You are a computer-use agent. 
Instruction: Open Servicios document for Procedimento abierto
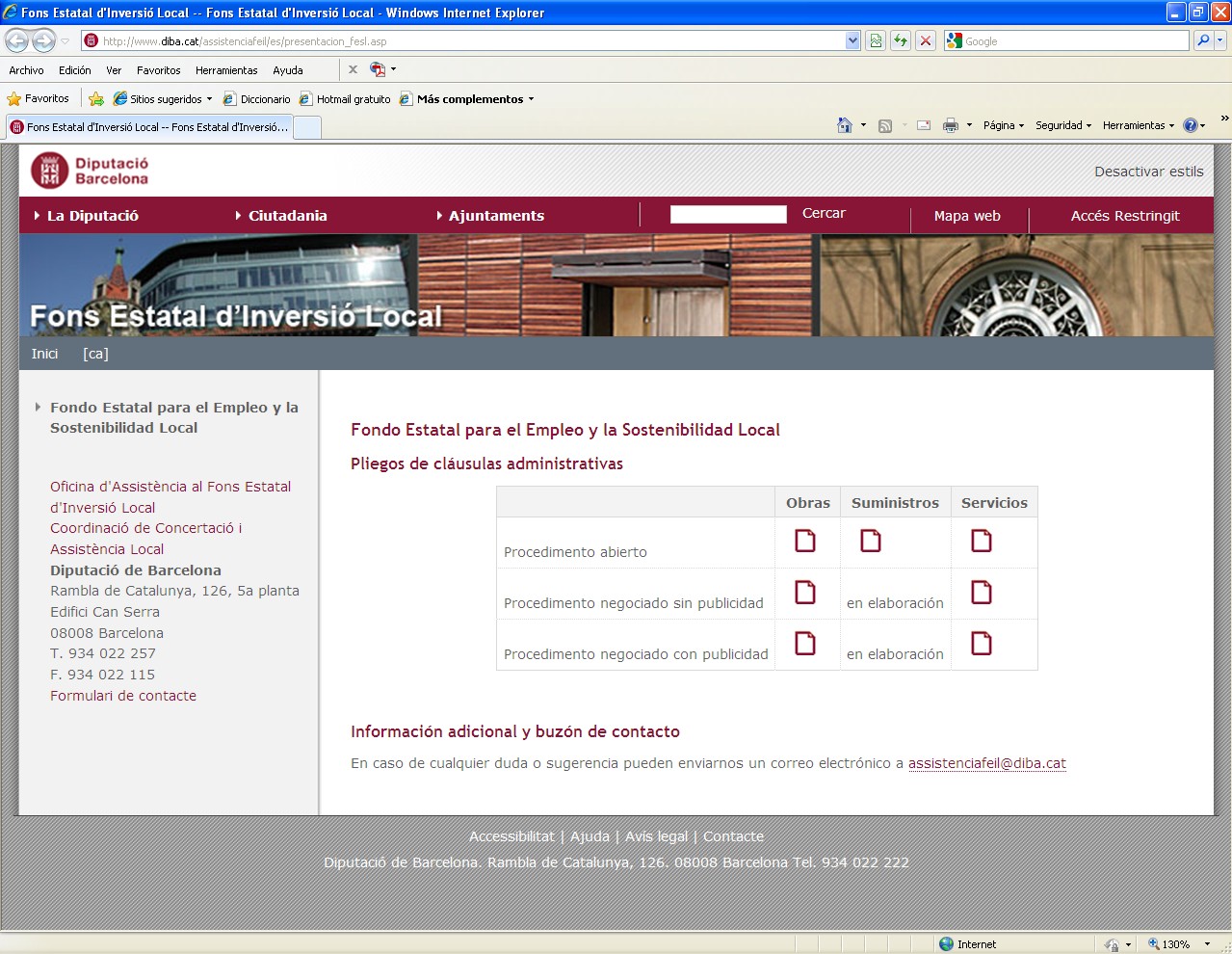982,541
